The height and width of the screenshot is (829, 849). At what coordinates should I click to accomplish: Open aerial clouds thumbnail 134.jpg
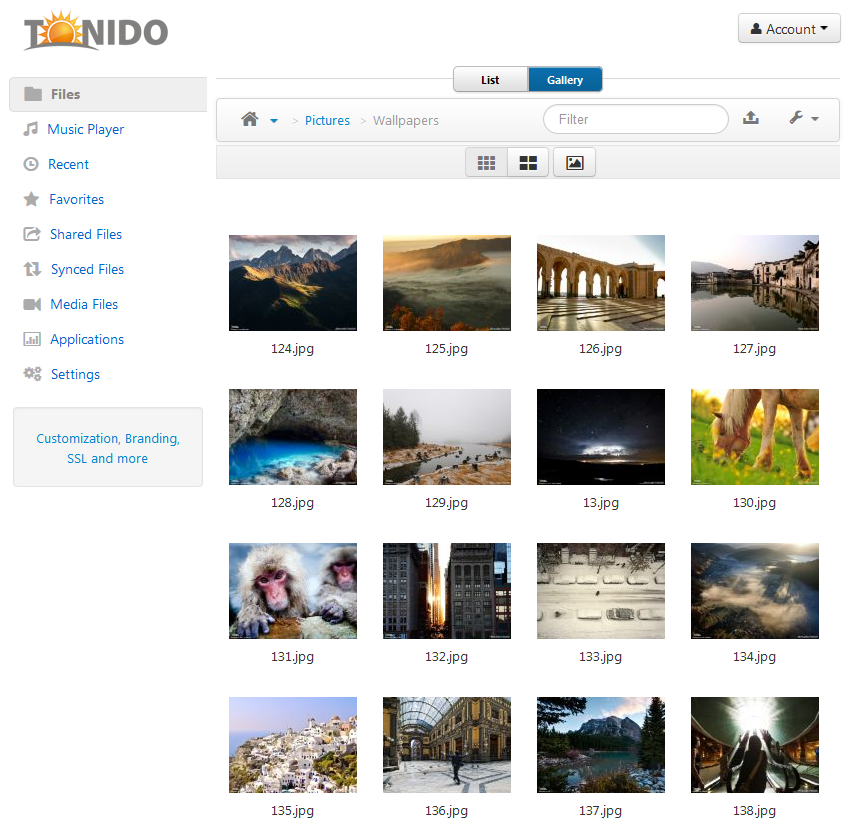point(755,591)
